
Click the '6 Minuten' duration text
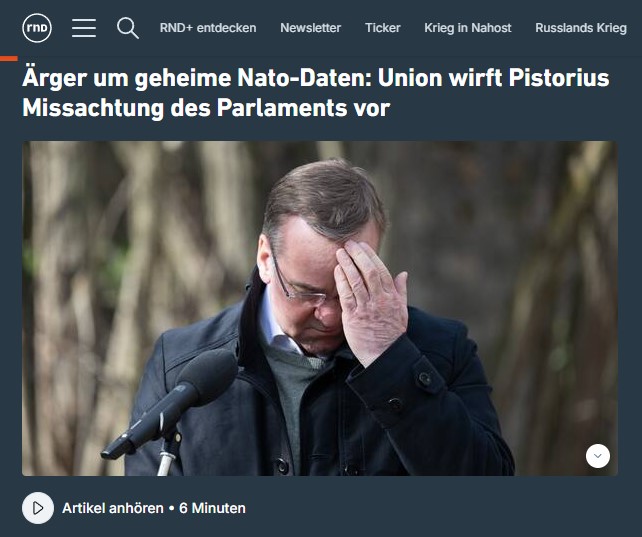coord(212,508)
